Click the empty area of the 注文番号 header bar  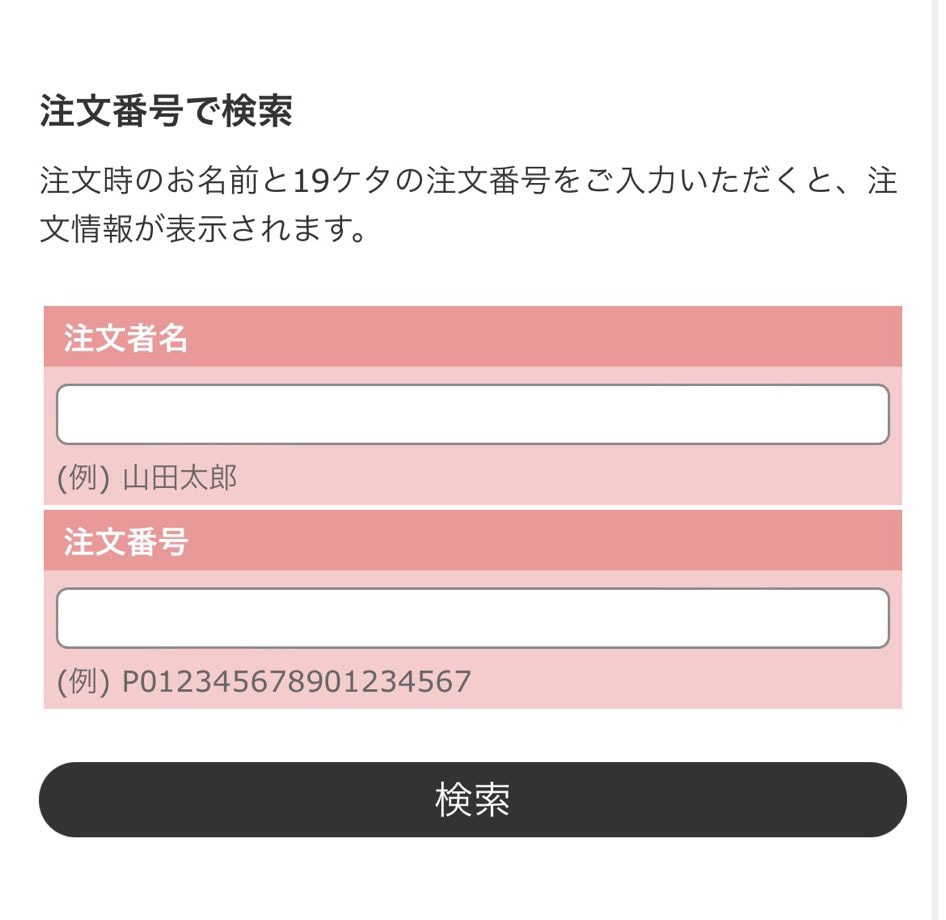click(x=543, y=541)
